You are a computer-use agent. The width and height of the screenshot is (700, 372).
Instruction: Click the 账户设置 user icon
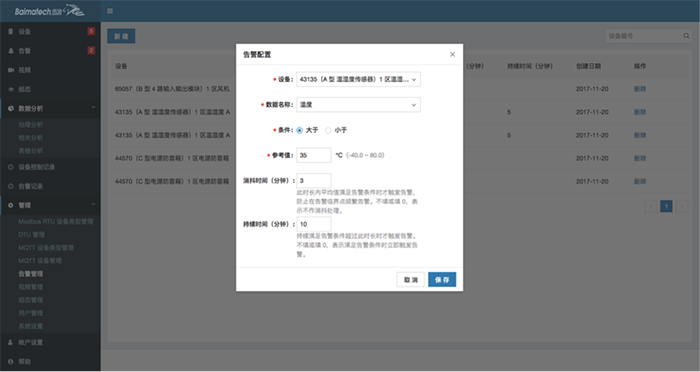tap(11, 343)
